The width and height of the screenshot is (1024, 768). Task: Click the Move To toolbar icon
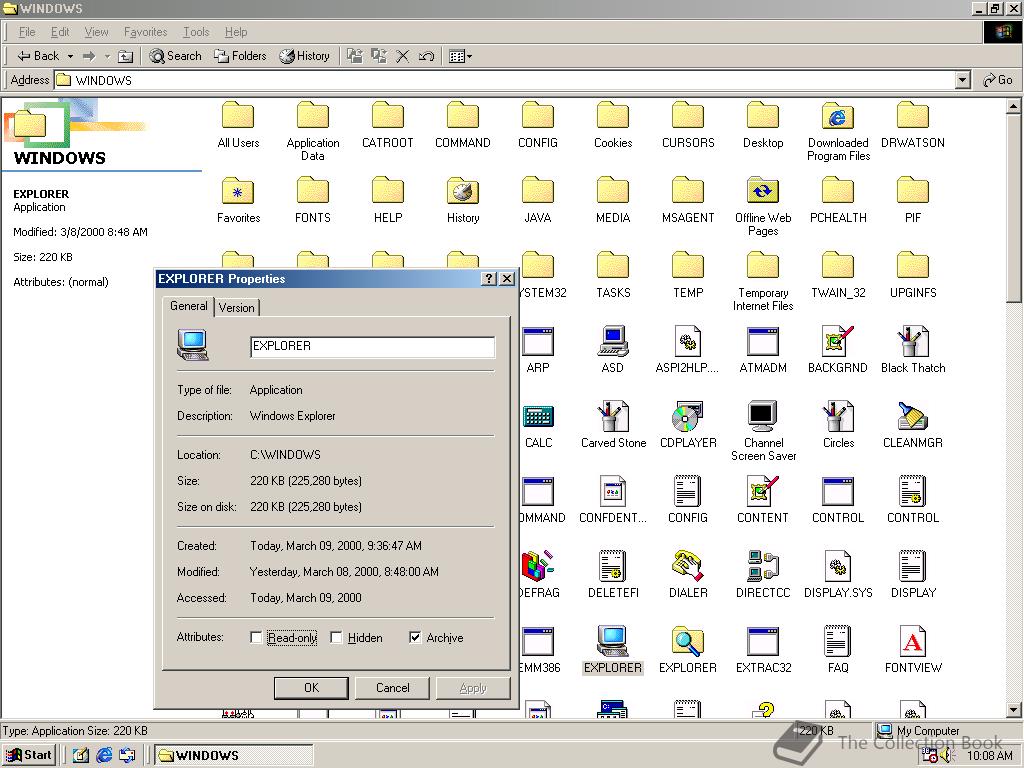point(355,56)
